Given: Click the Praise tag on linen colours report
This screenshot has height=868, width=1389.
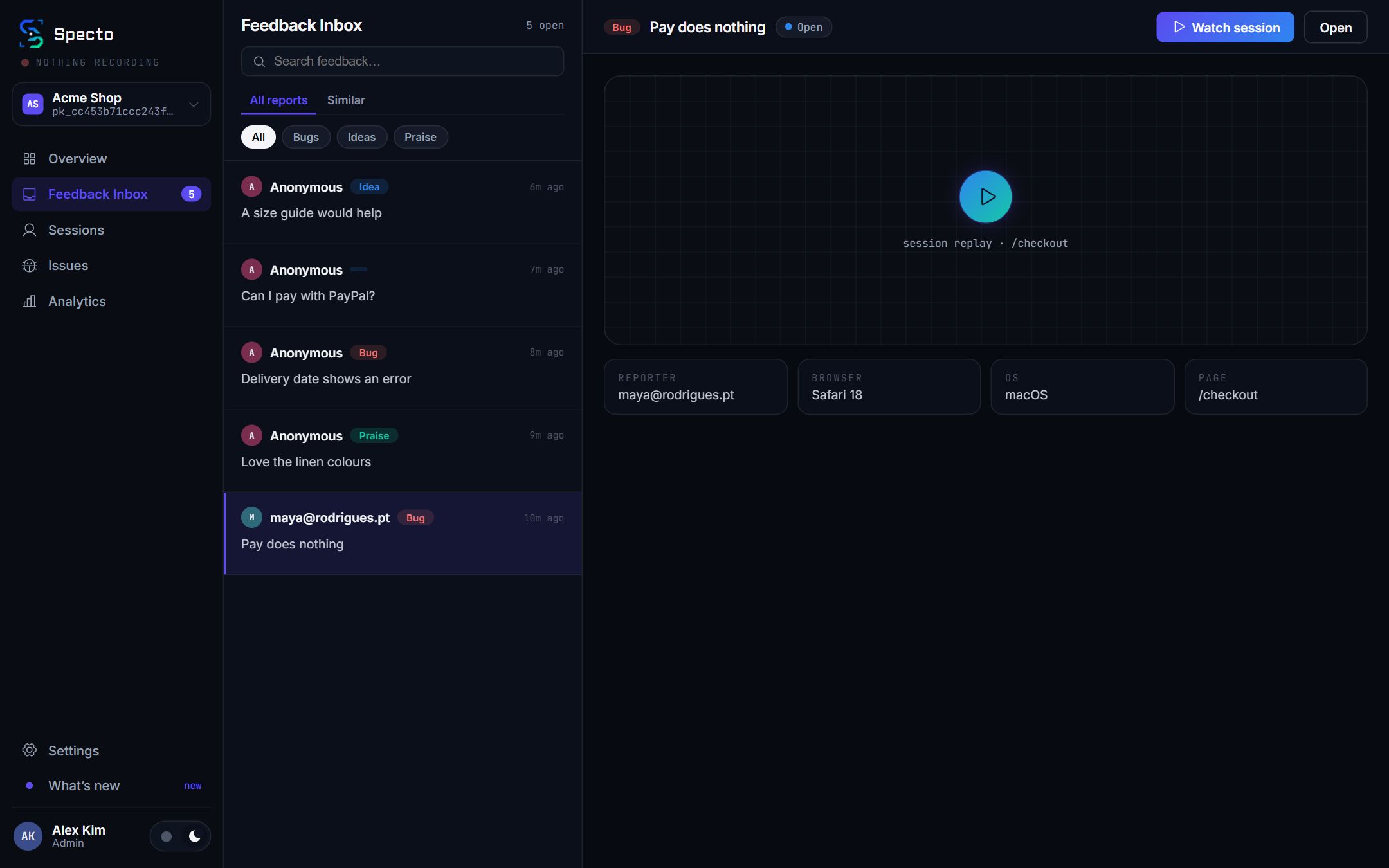Looking at the screenshot, I should (374, 436).
